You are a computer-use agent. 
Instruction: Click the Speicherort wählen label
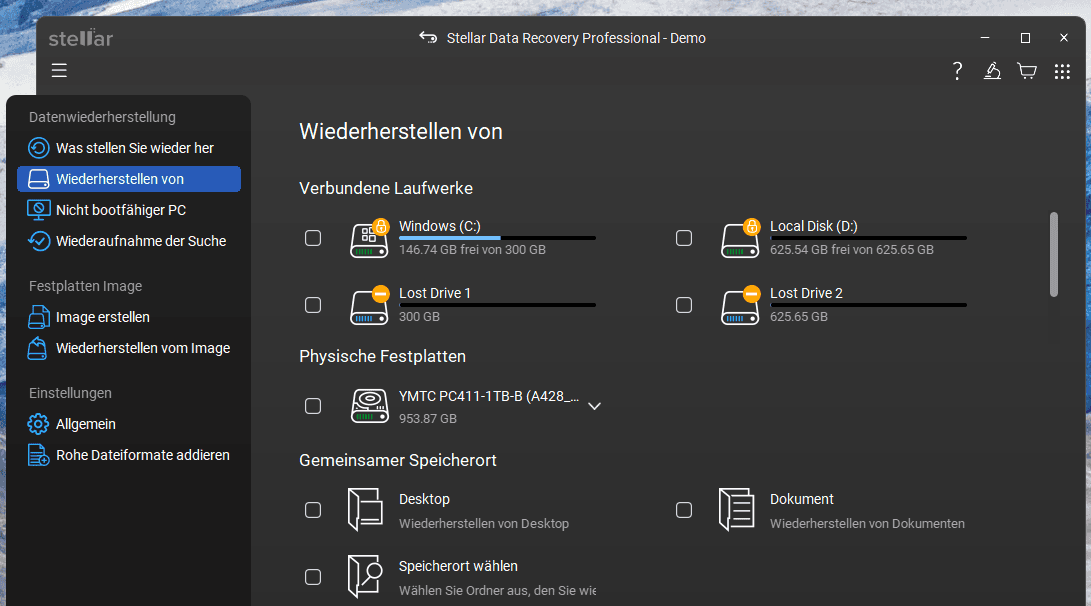pyautogui.click(x=458, y=566)
